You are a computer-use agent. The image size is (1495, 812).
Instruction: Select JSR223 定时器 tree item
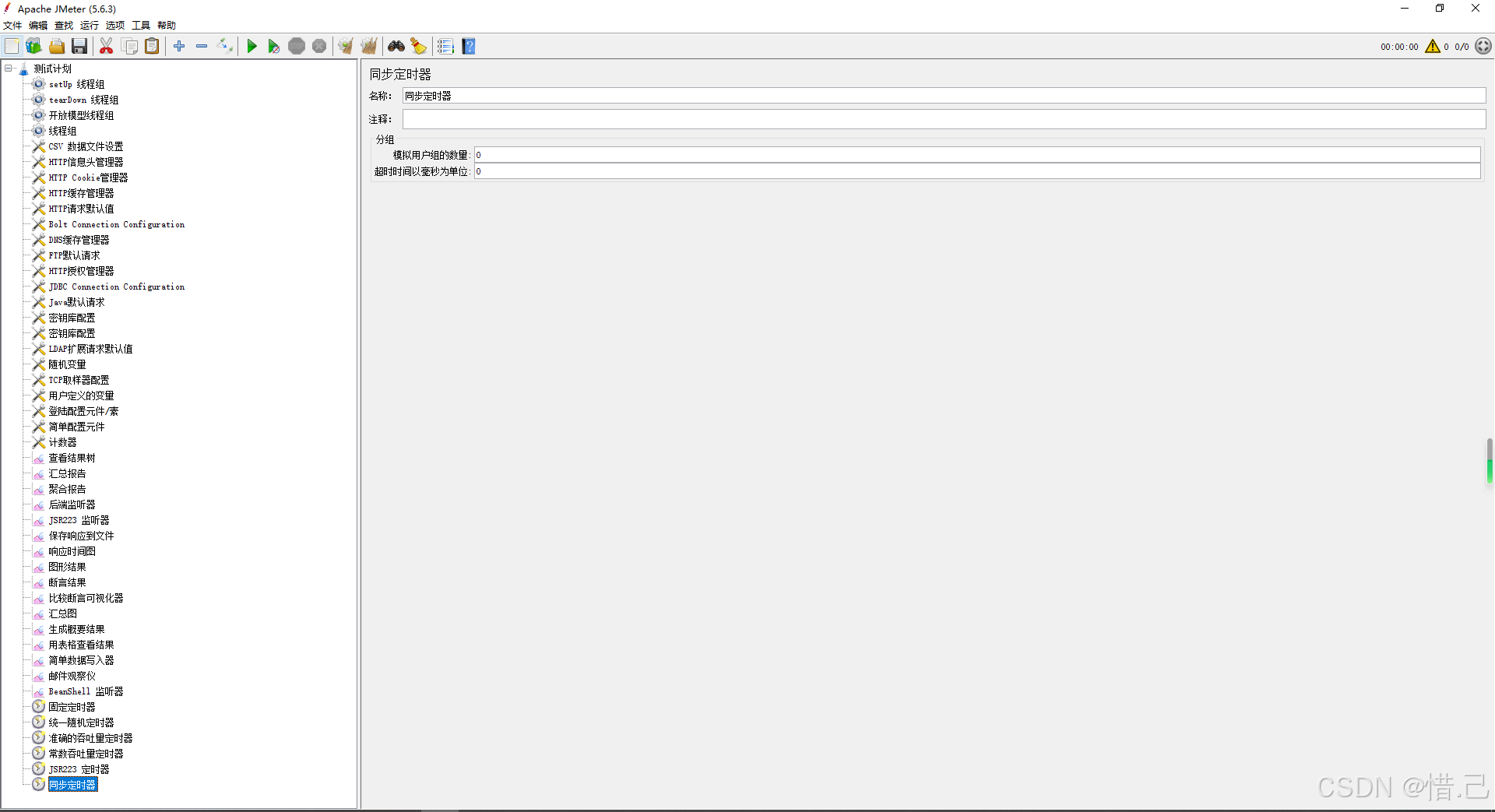click(x=79, y=769)
